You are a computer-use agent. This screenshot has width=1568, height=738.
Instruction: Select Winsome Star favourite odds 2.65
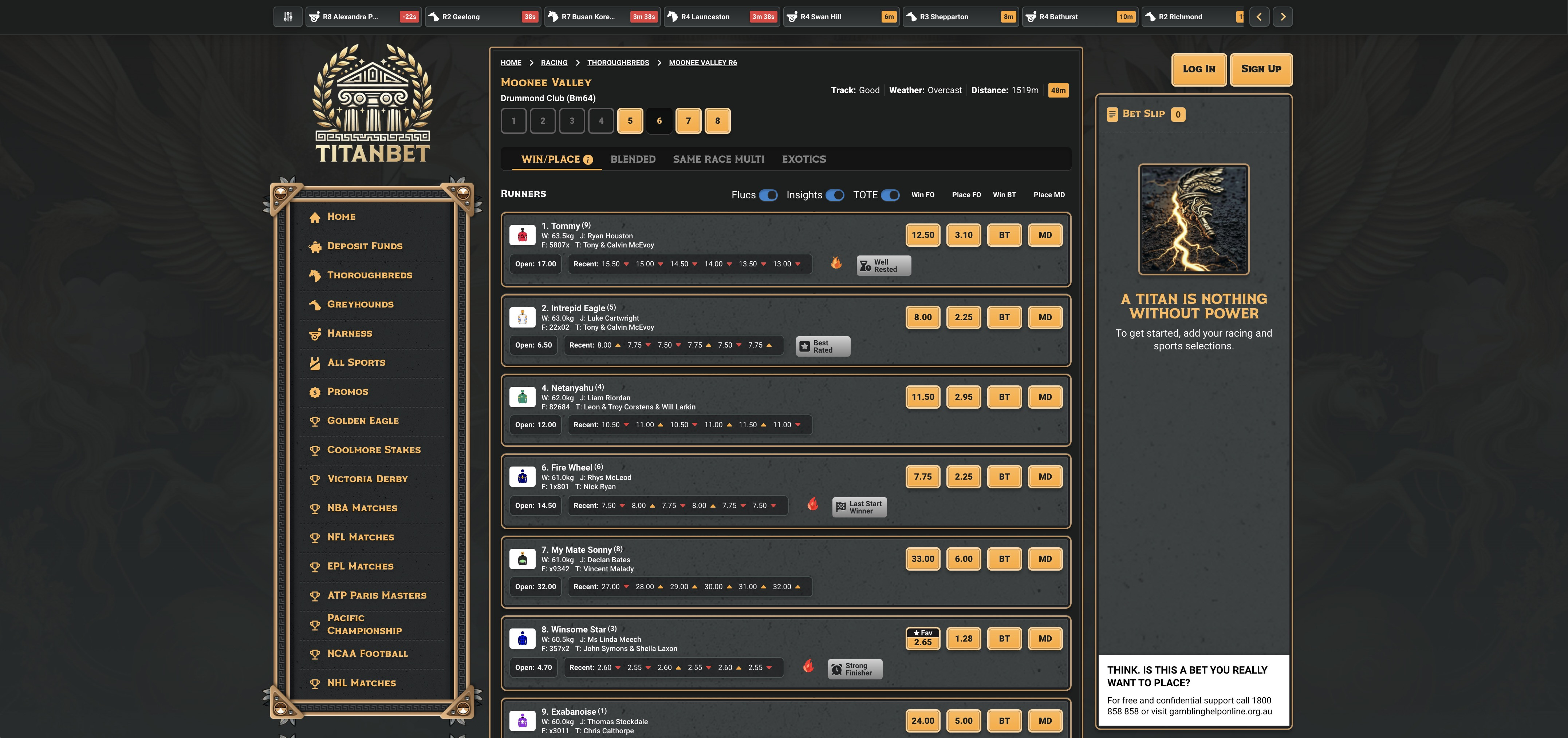[x=923, y=638]
